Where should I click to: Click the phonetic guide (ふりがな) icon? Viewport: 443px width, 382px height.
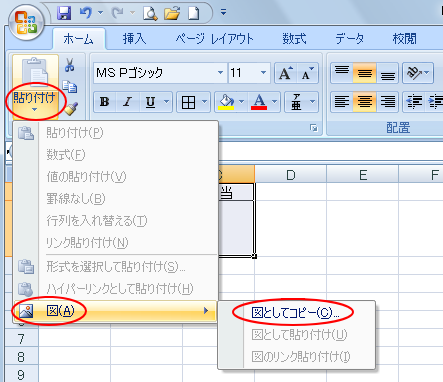pyautogui.click(x=296, y=102)
